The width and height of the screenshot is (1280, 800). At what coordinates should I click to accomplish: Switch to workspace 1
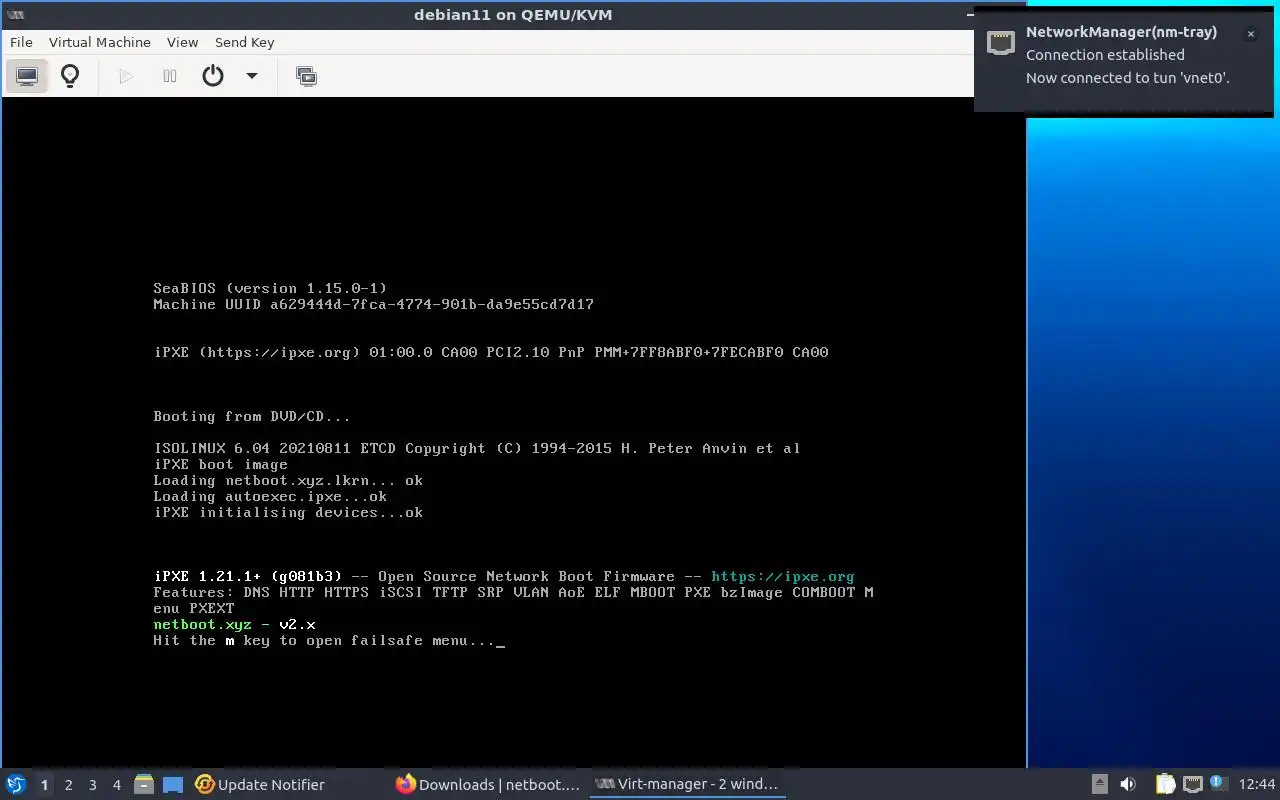coord(44,785)
